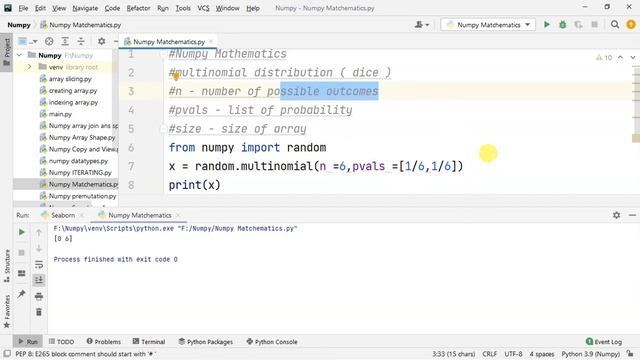Open the Terminal tool window
Screen dimensions: 640x360
tap(149, 342)
